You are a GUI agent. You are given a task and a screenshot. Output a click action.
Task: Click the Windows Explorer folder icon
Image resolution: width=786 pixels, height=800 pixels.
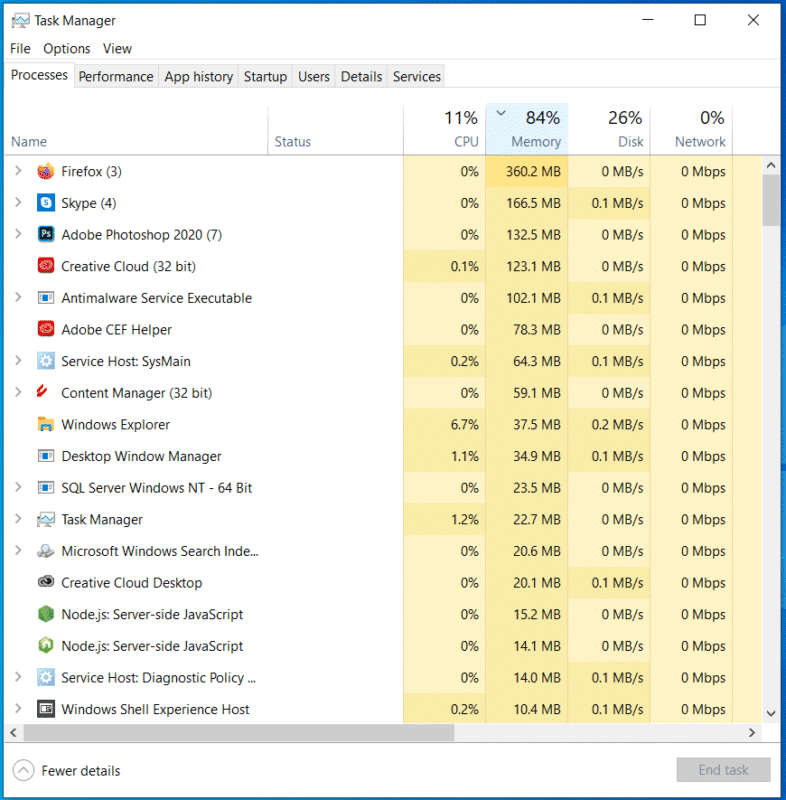tap(46, 424)
